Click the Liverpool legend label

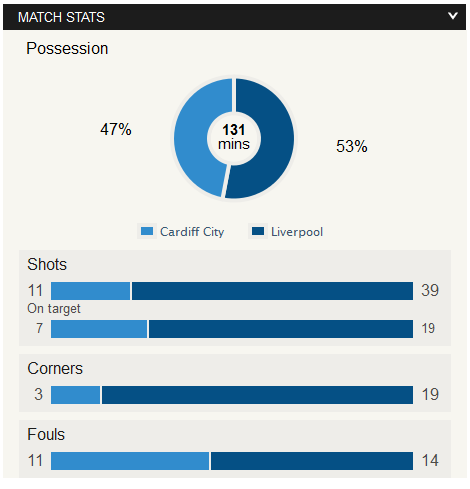pos(297,232)
